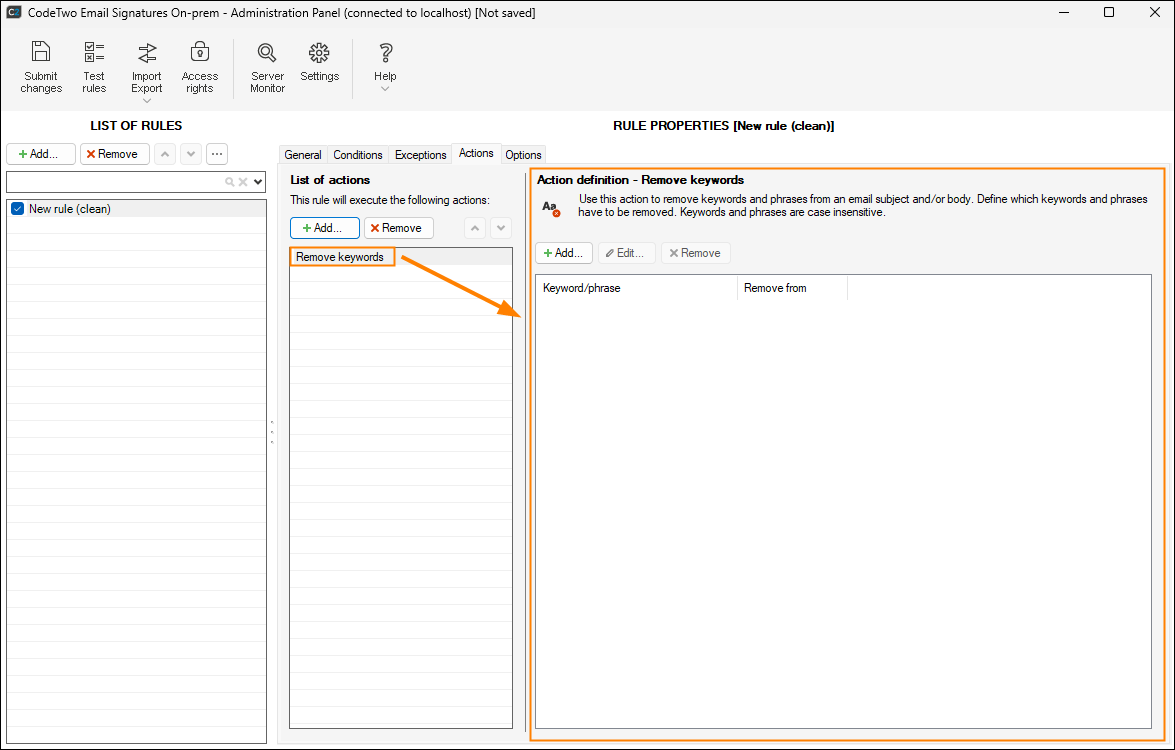Move rule down in List of Rules

(190, 154)
